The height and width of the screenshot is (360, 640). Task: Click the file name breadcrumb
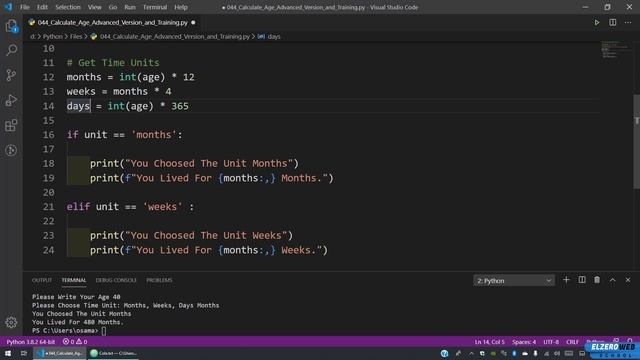175,37
